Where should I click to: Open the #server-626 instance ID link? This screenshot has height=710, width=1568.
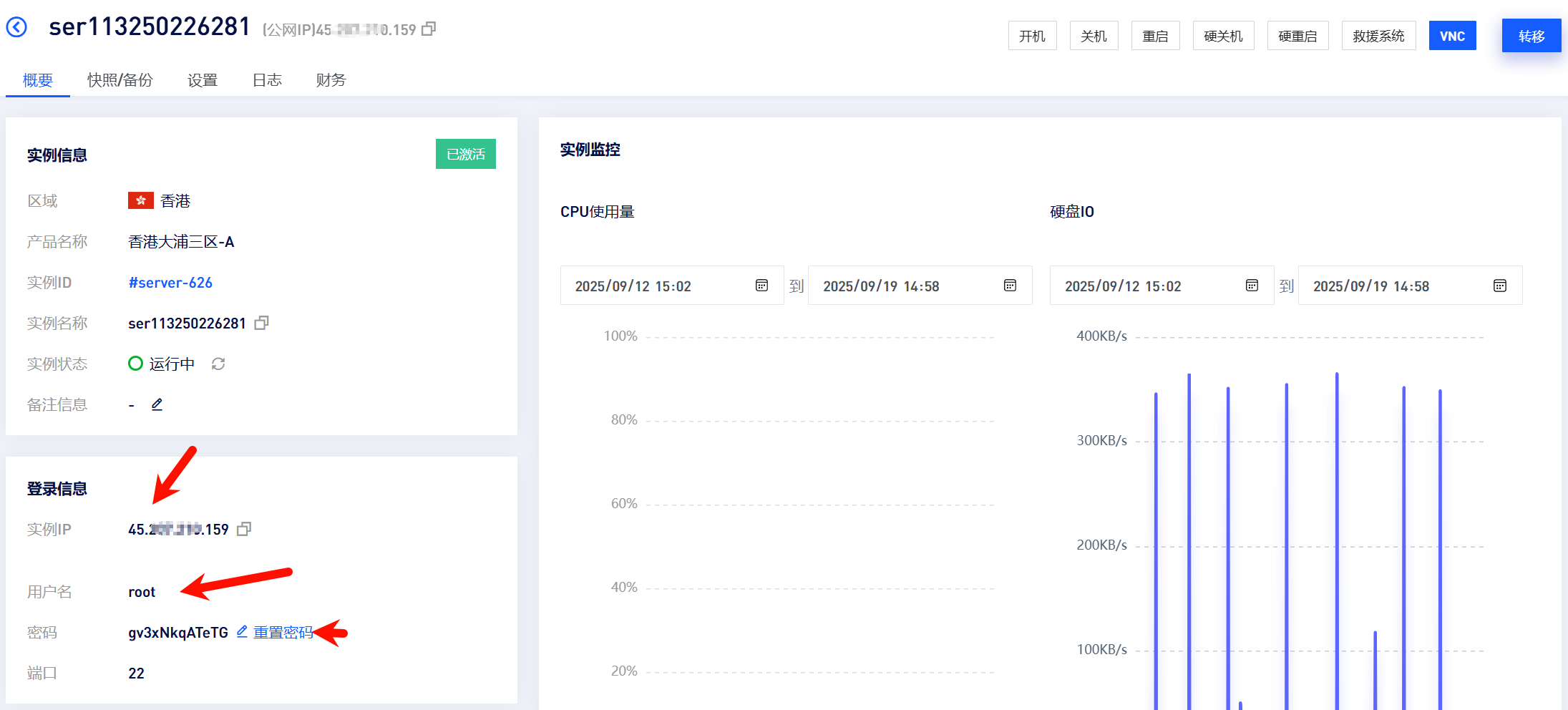pyautogui.click(x=170, y=283)
